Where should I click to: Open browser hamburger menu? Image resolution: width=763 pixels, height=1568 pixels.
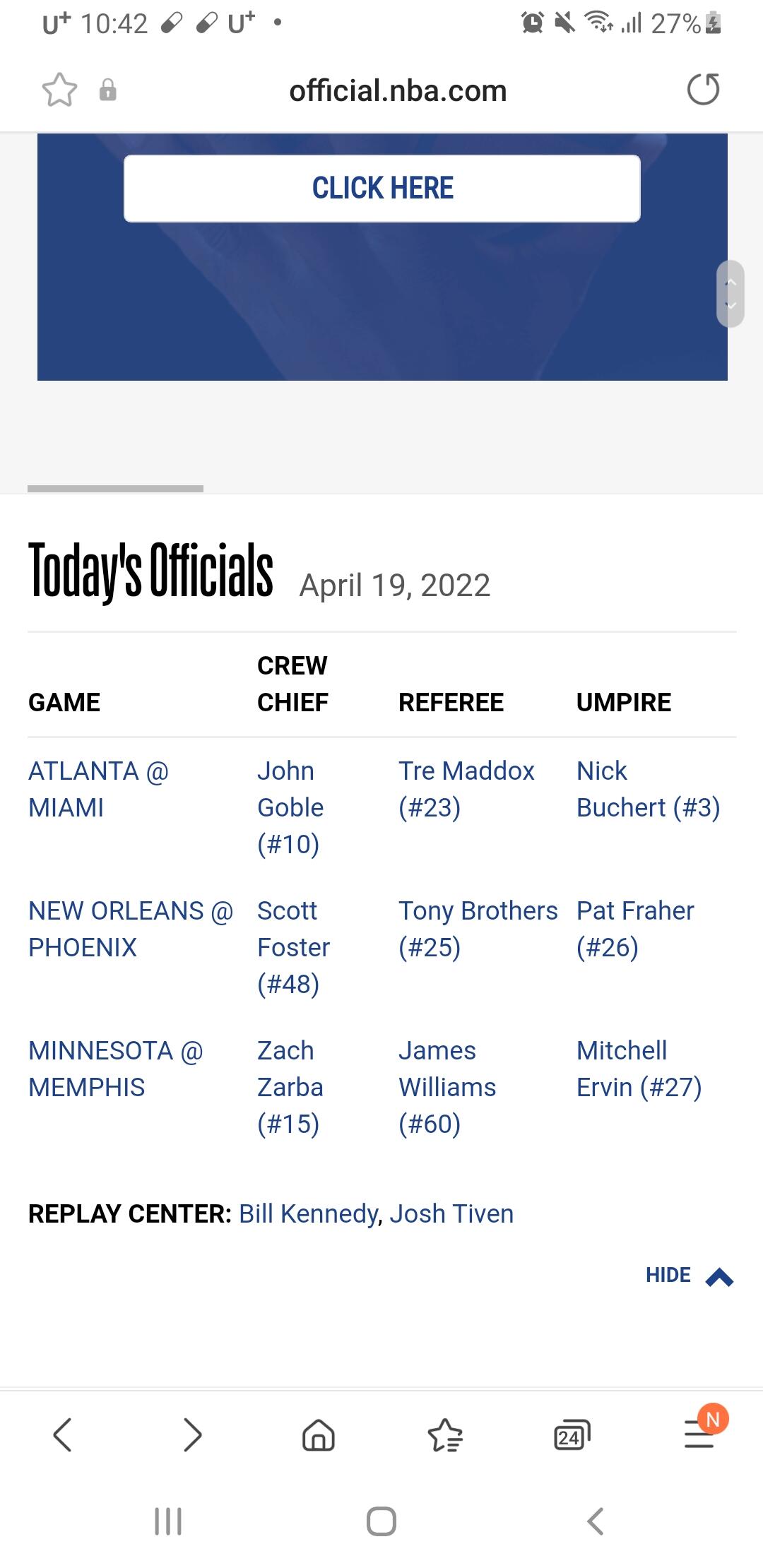[x=699, y=1435]
